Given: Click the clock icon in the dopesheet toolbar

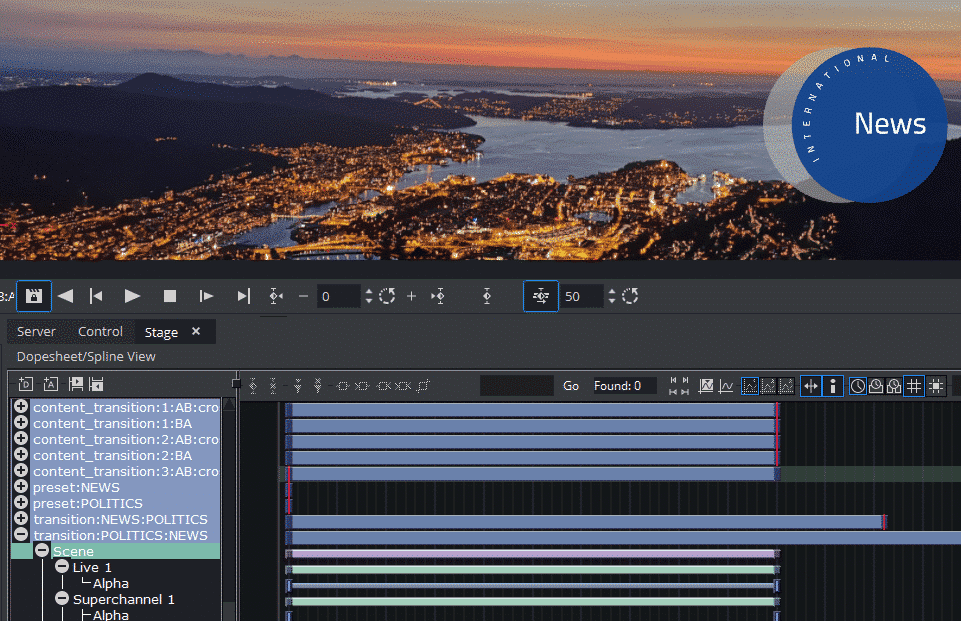Looking at the screenshot, I should [858, 386].
